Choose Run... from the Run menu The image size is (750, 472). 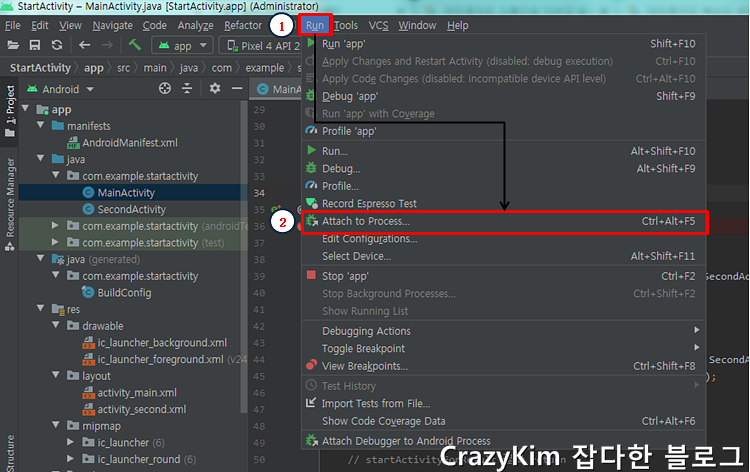(504, 151)
